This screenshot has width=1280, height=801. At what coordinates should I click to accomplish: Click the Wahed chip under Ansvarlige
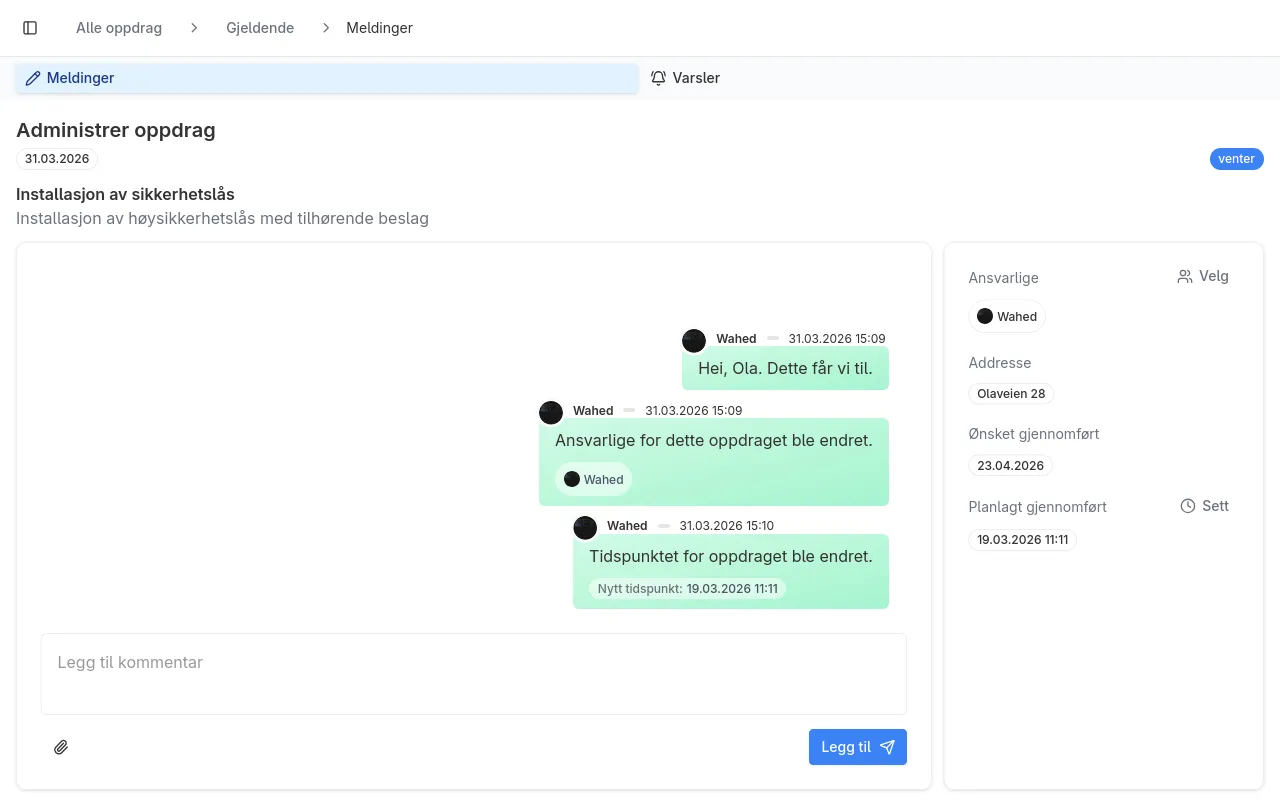(x=1007, y=316)
